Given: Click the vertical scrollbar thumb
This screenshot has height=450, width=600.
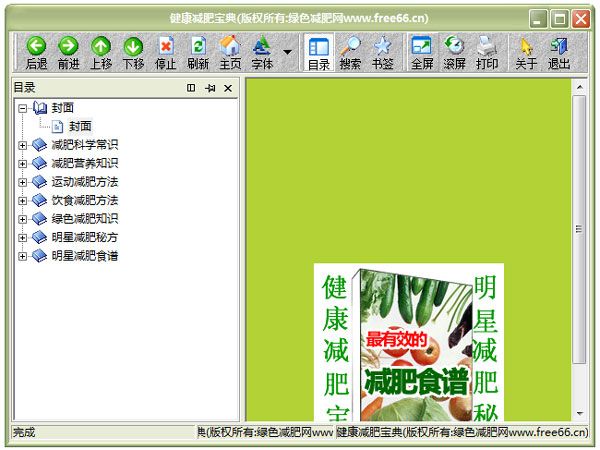Looking at the screenshot, I should pos(579,230).
